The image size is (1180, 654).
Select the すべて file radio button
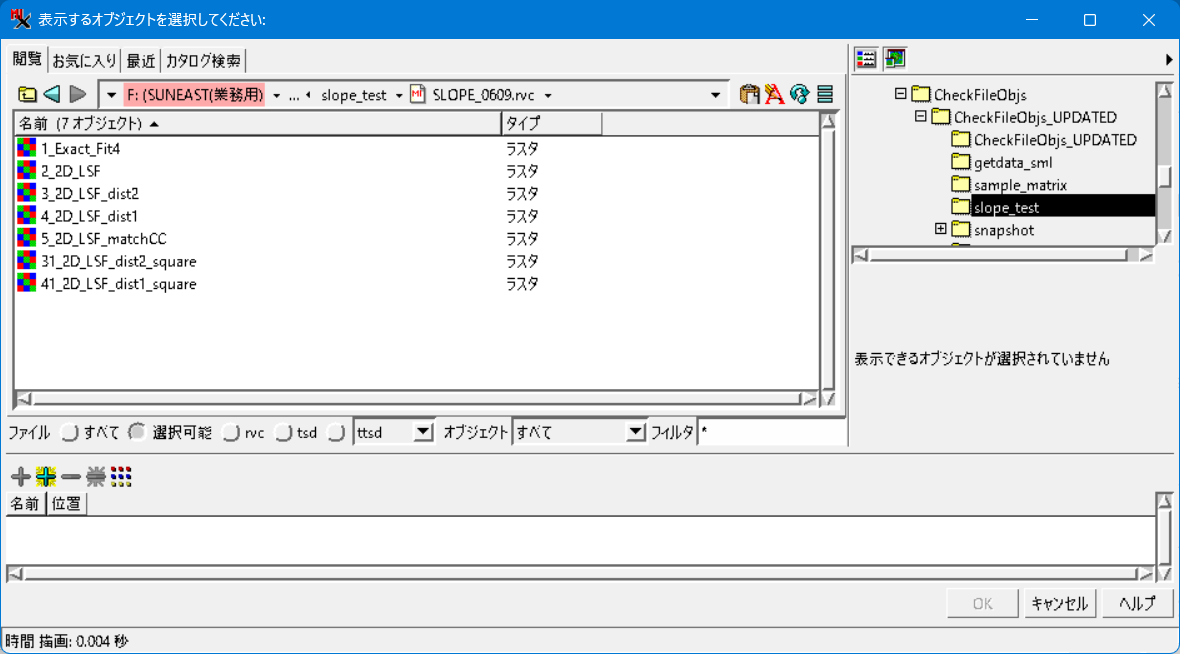click(x=70, y=433)
